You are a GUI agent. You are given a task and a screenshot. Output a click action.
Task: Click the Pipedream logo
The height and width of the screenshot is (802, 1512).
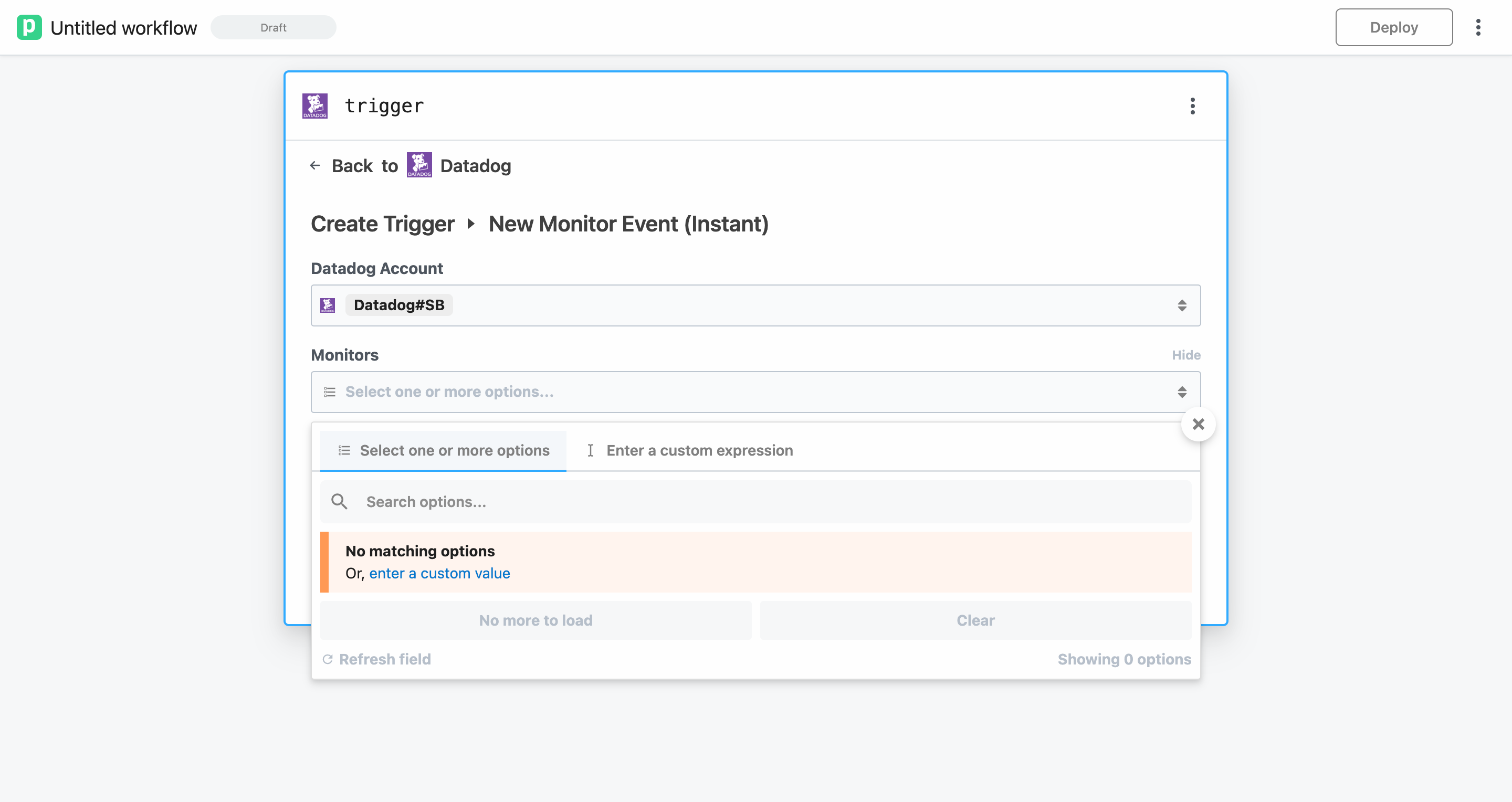30,27
